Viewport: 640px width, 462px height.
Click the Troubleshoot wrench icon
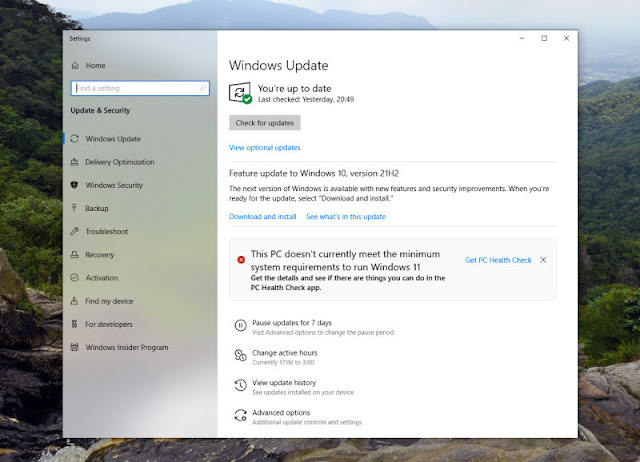coord(74,231)
